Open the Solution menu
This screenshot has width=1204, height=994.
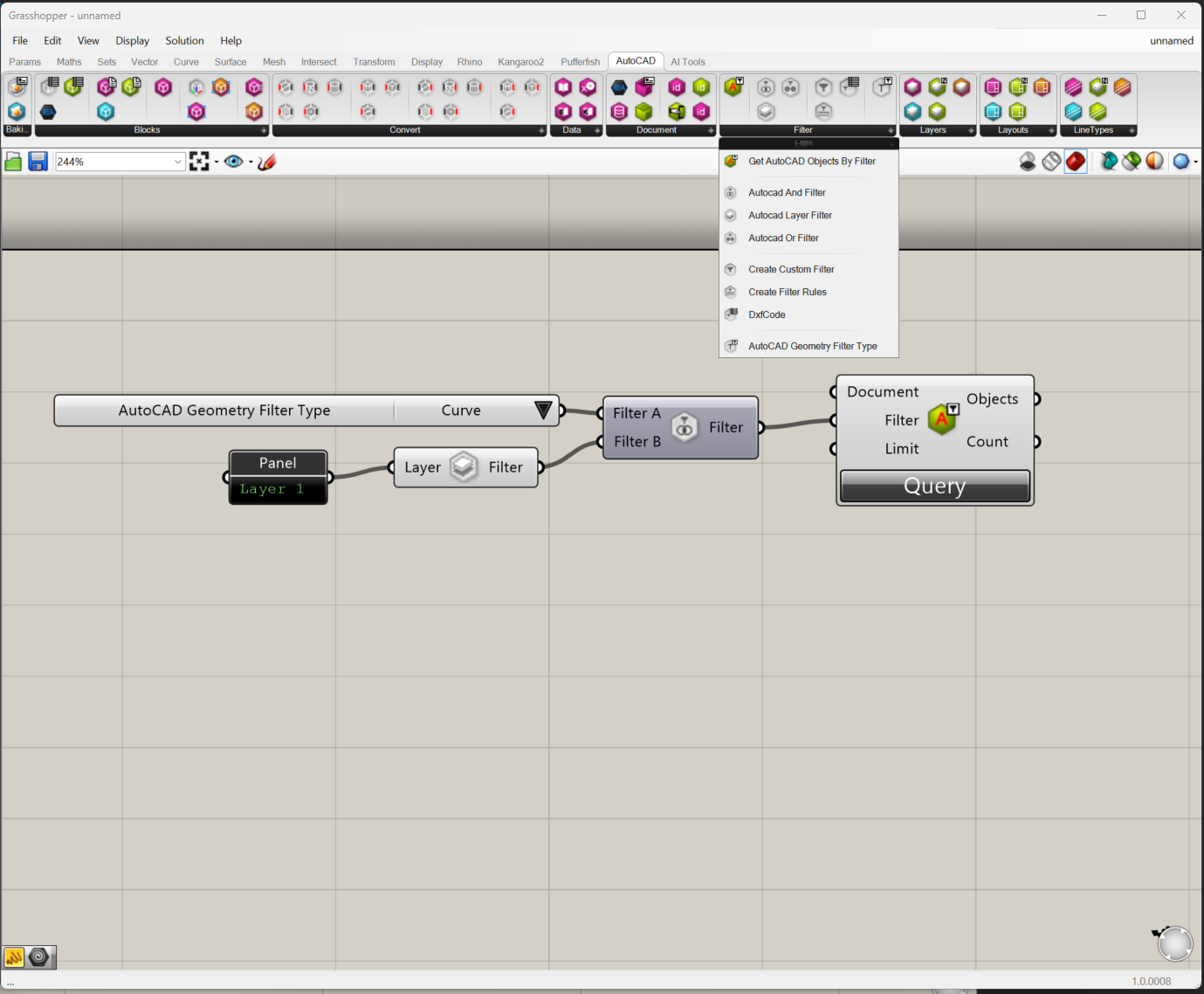point(184,40)
